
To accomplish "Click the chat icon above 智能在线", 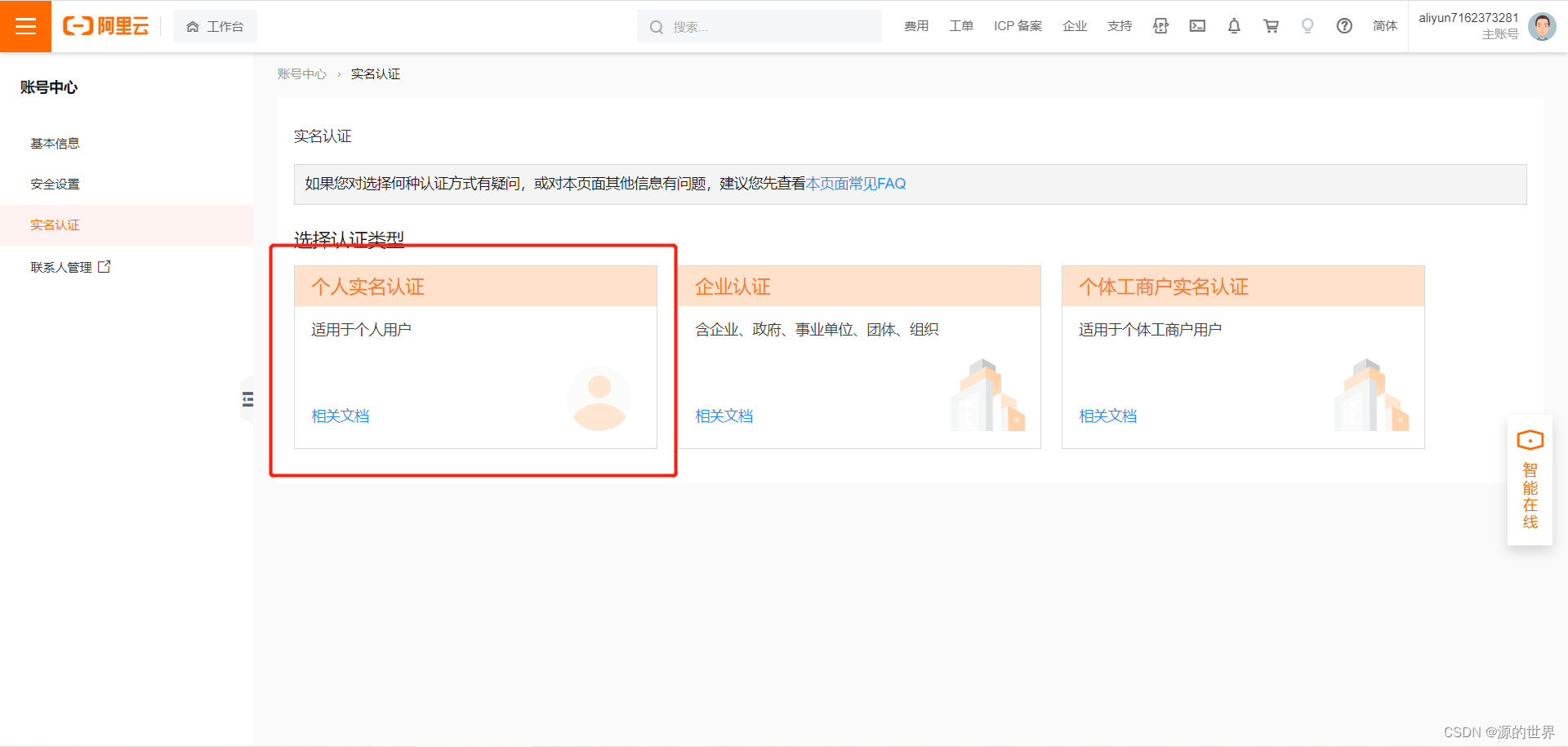I will [1530, 441].
